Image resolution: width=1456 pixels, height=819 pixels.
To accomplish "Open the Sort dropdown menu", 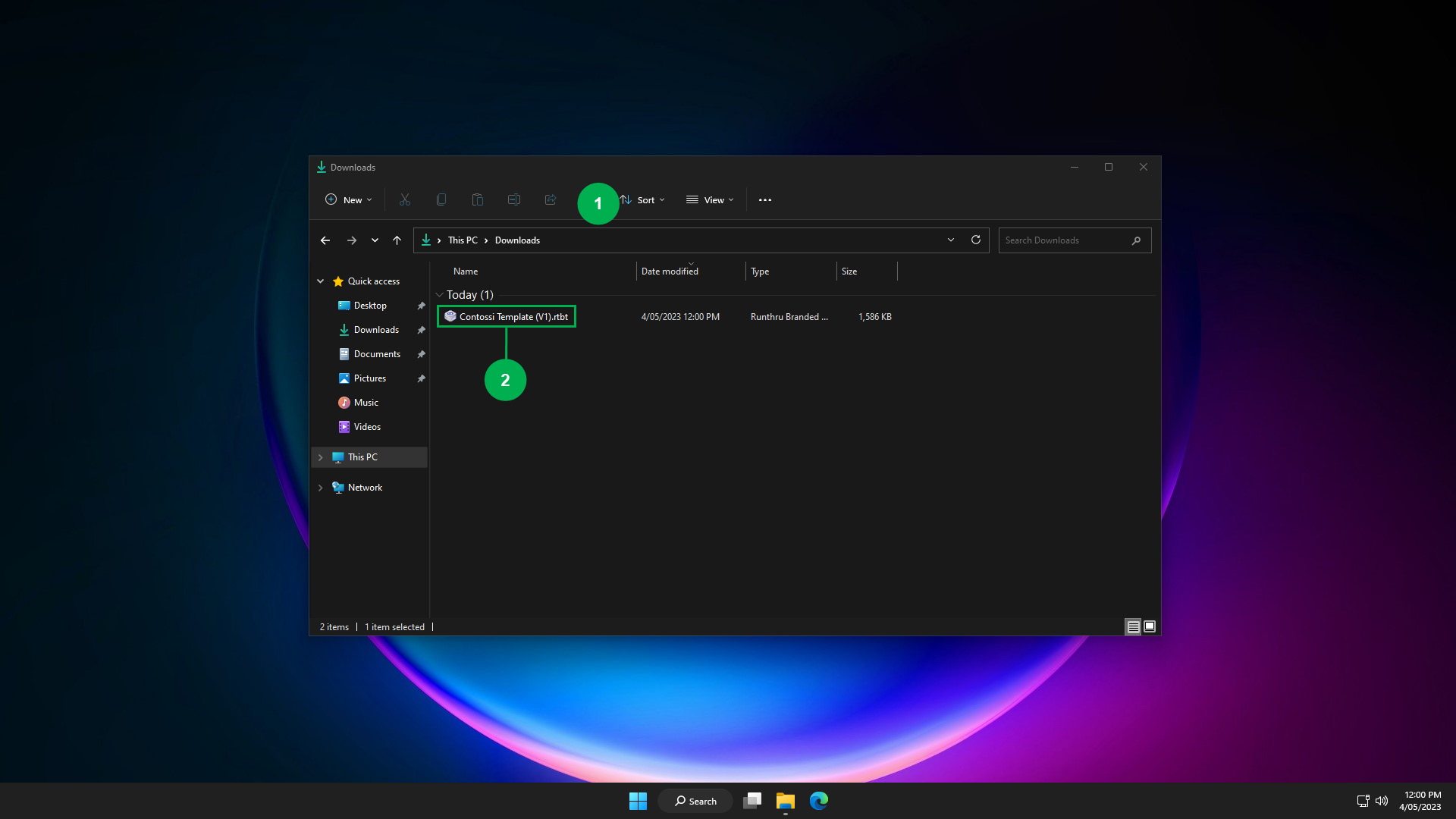I will click(x=645, y=200).
